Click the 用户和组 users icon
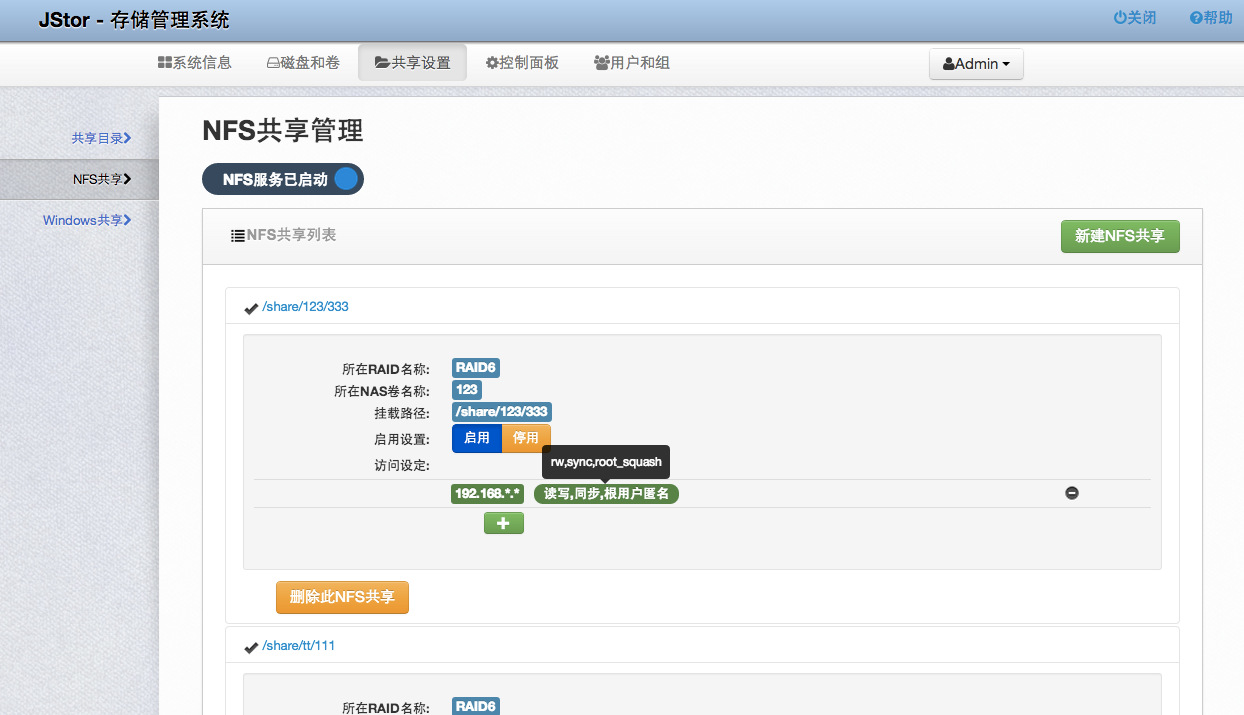1244x715 pixels. [x=601, y=62]
